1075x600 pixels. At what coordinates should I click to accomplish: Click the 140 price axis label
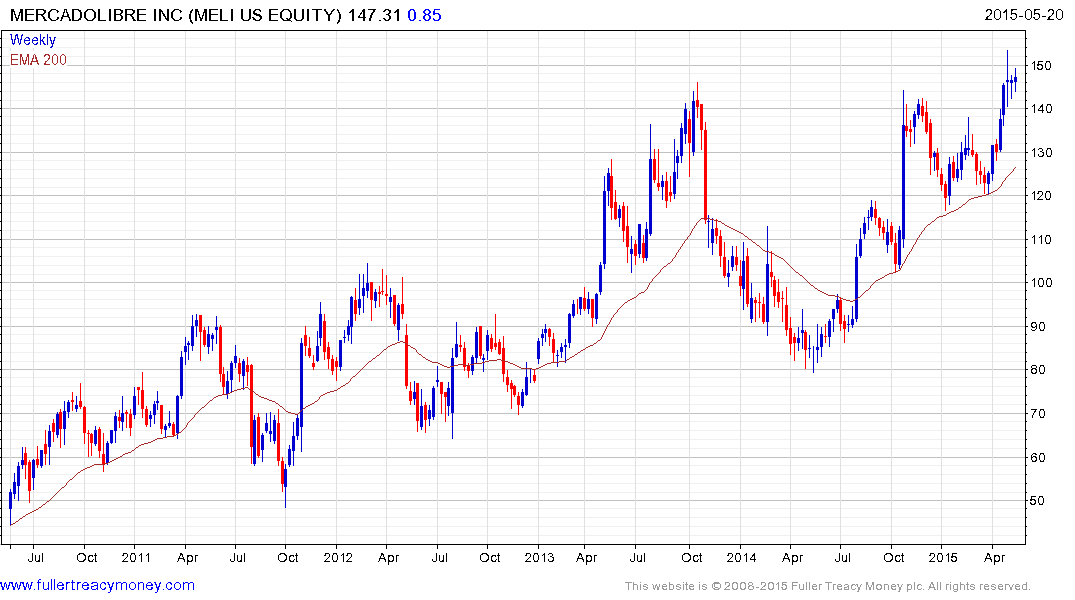click(x=1041, y=109)
